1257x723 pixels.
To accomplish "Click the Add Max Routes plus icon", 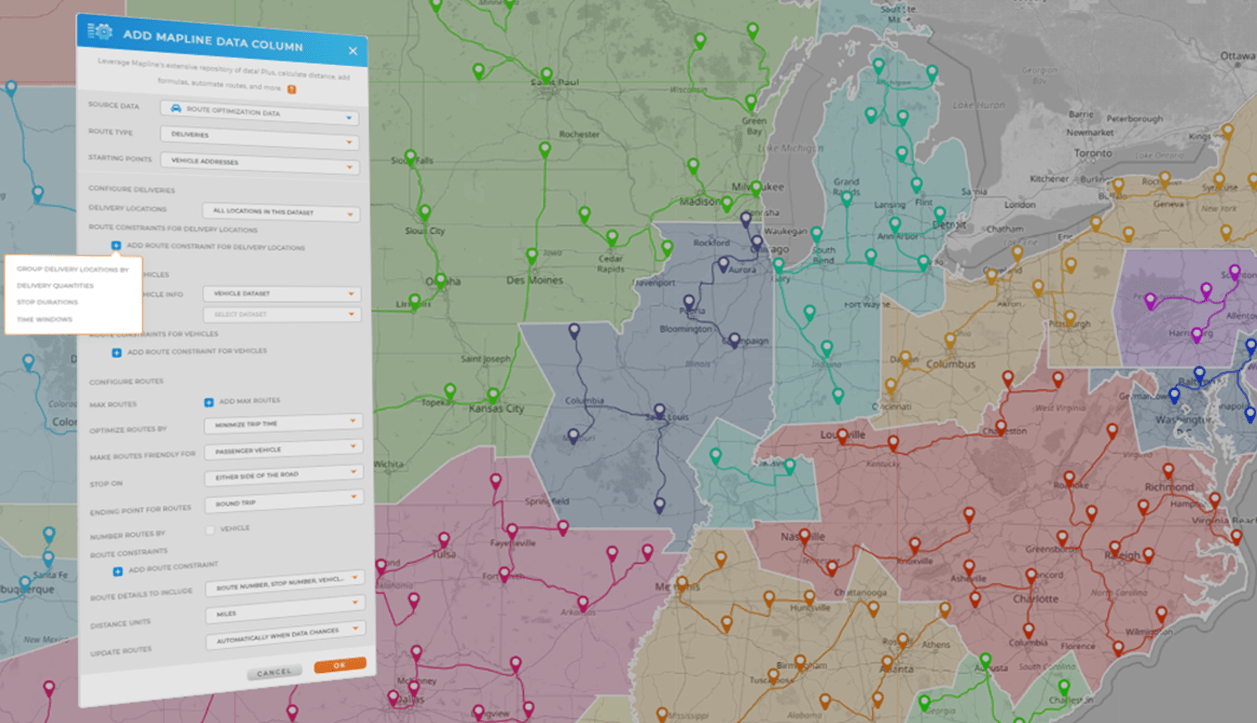I will click(x=209, y=402).
